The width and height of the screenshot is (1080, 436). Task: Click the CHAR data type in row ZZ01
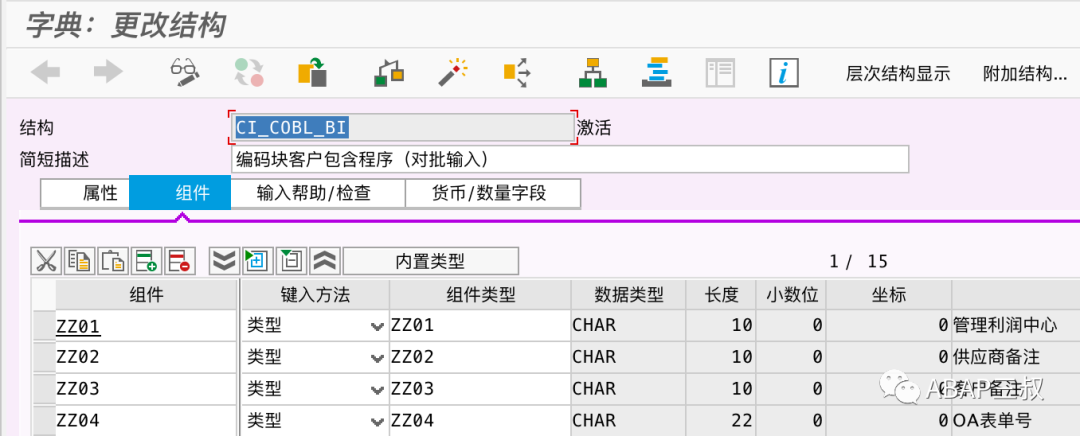pos(628,326)
